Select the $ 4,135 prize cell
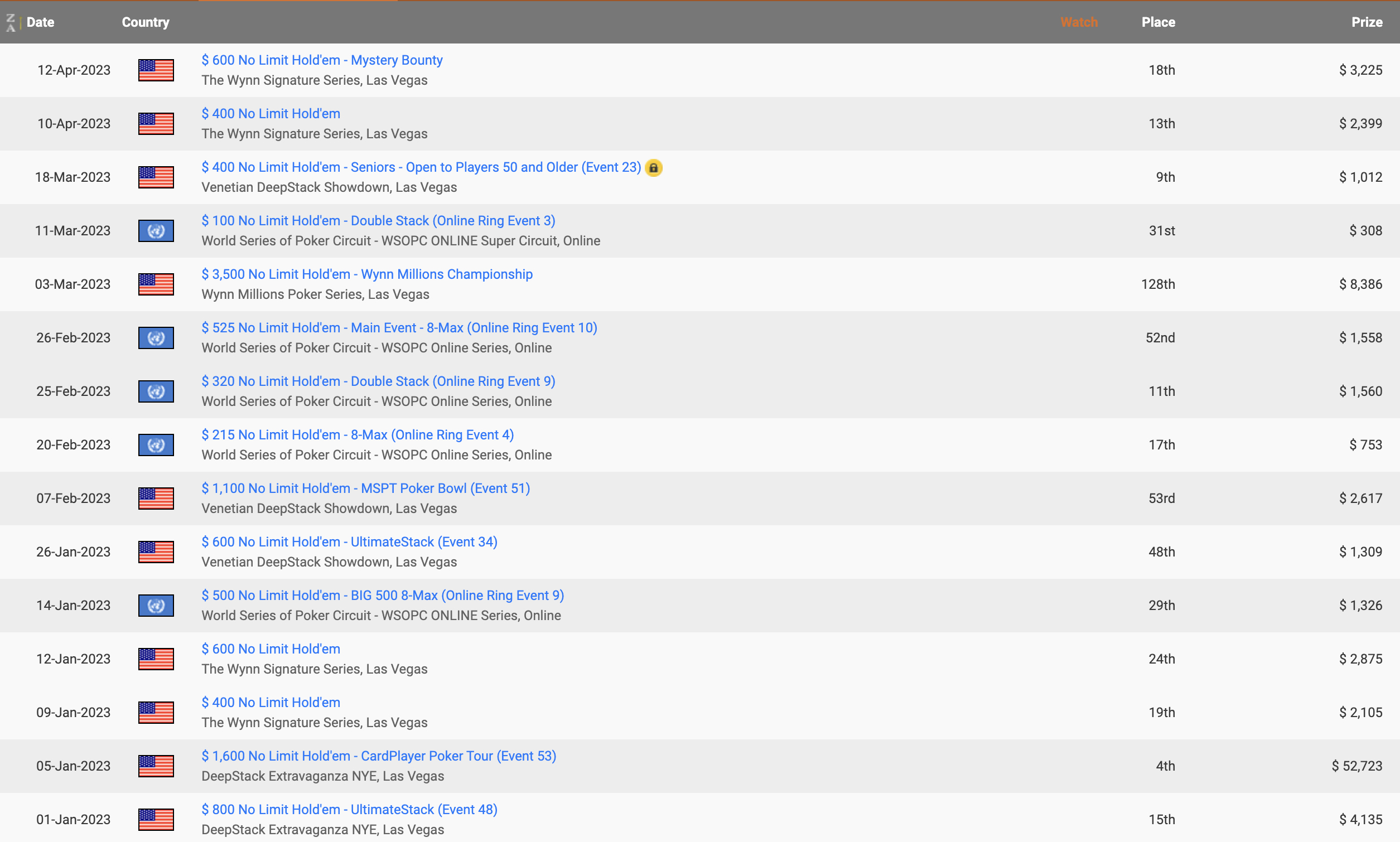 click(x=1361, y=819)
